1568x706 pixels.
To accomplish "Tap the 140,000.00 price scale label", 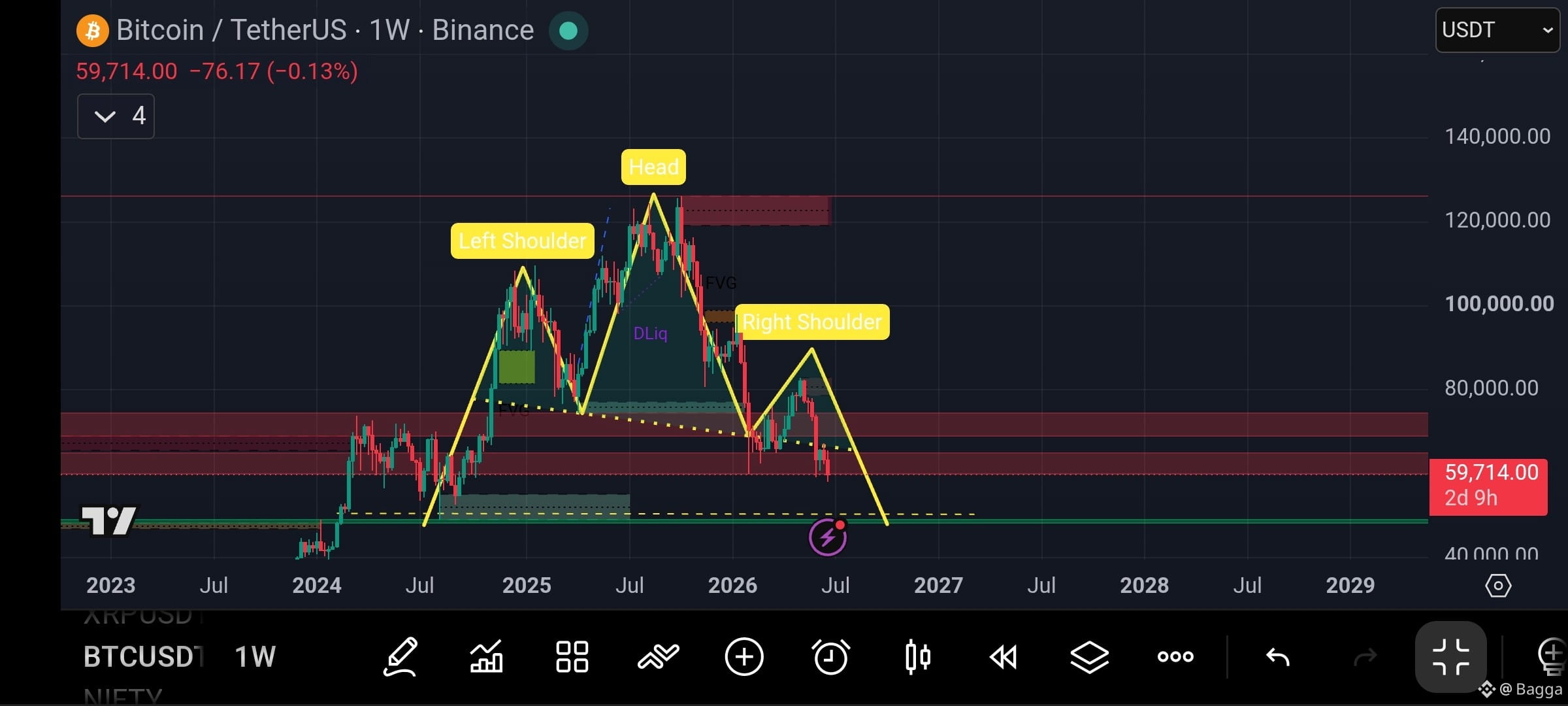I will pos(1497,137).
